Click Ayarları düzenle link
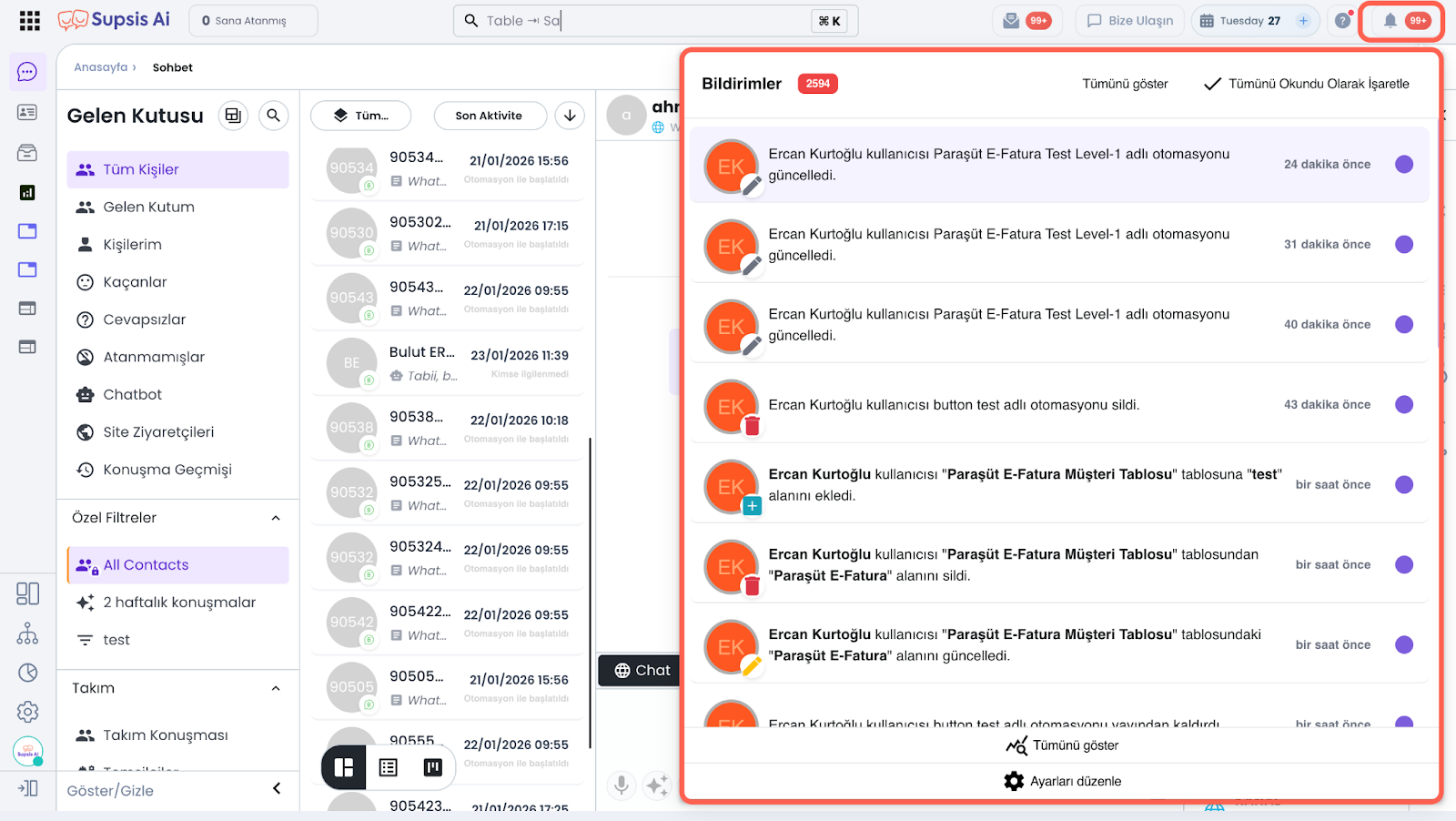1456x821 pixels. [x=1063, y=781]
